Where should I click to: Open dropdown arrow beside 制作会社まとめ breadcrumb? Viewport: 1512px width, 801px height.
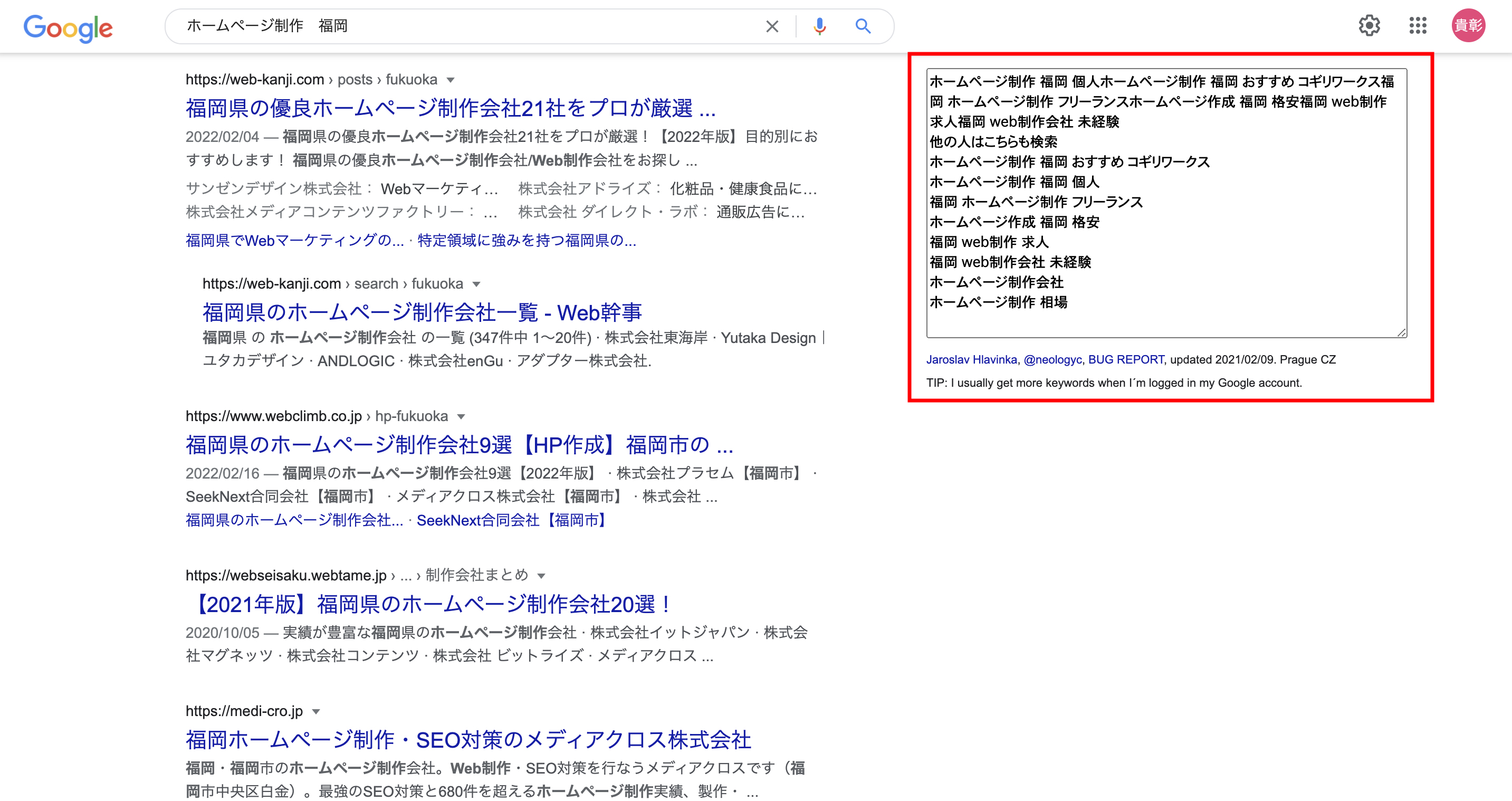click(541, 576)
